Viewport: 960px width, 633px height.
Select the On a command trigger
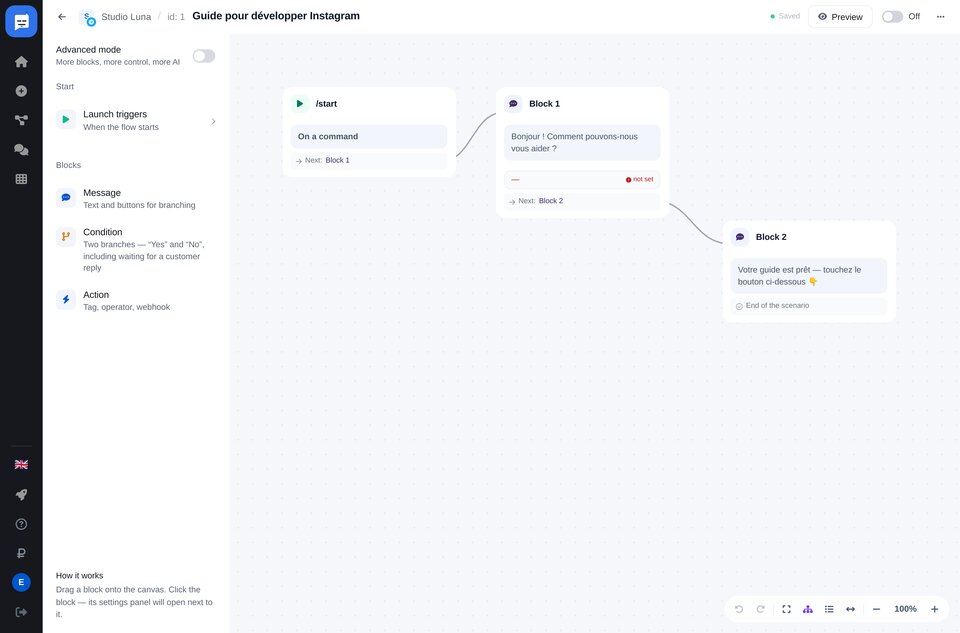tap(369, 137)
